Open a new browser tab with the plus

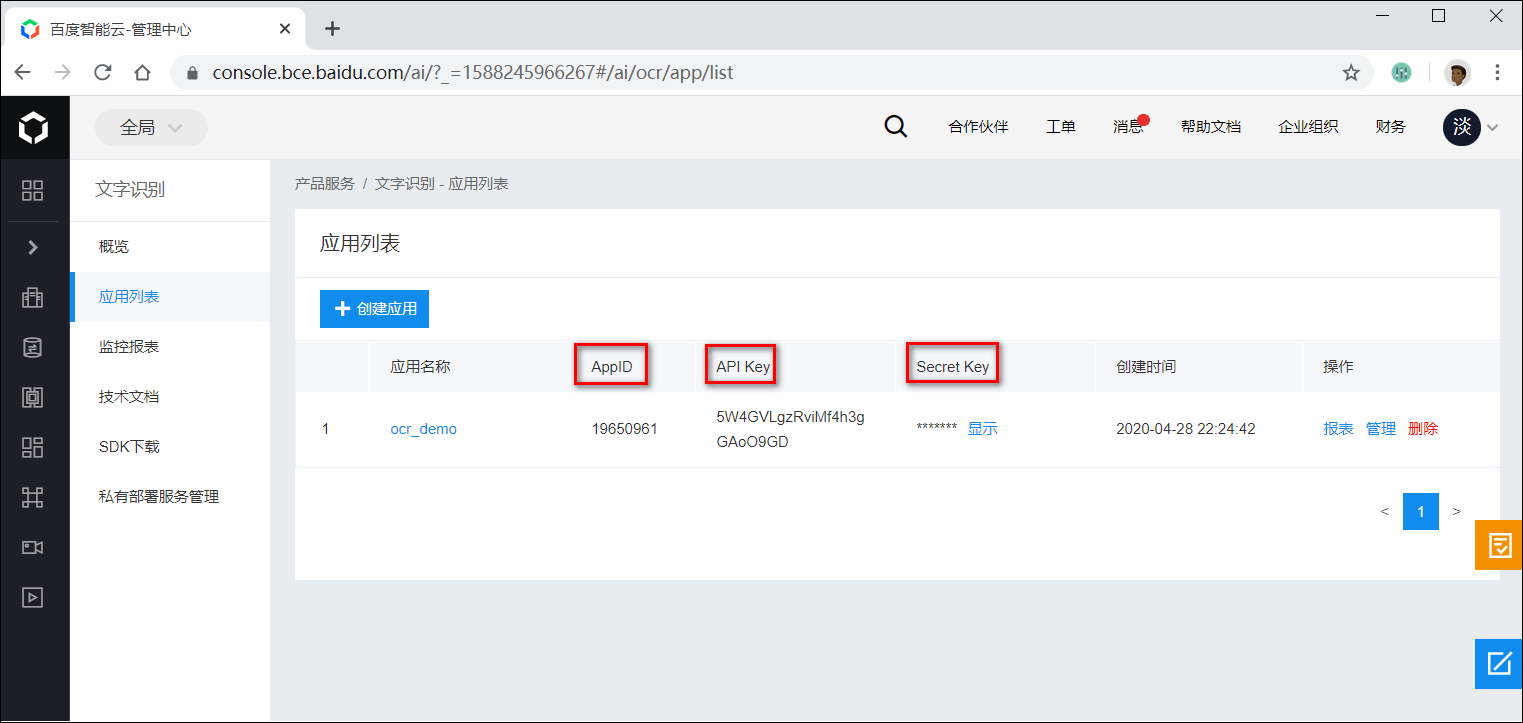pyautogui.click(x=332, y=29)
